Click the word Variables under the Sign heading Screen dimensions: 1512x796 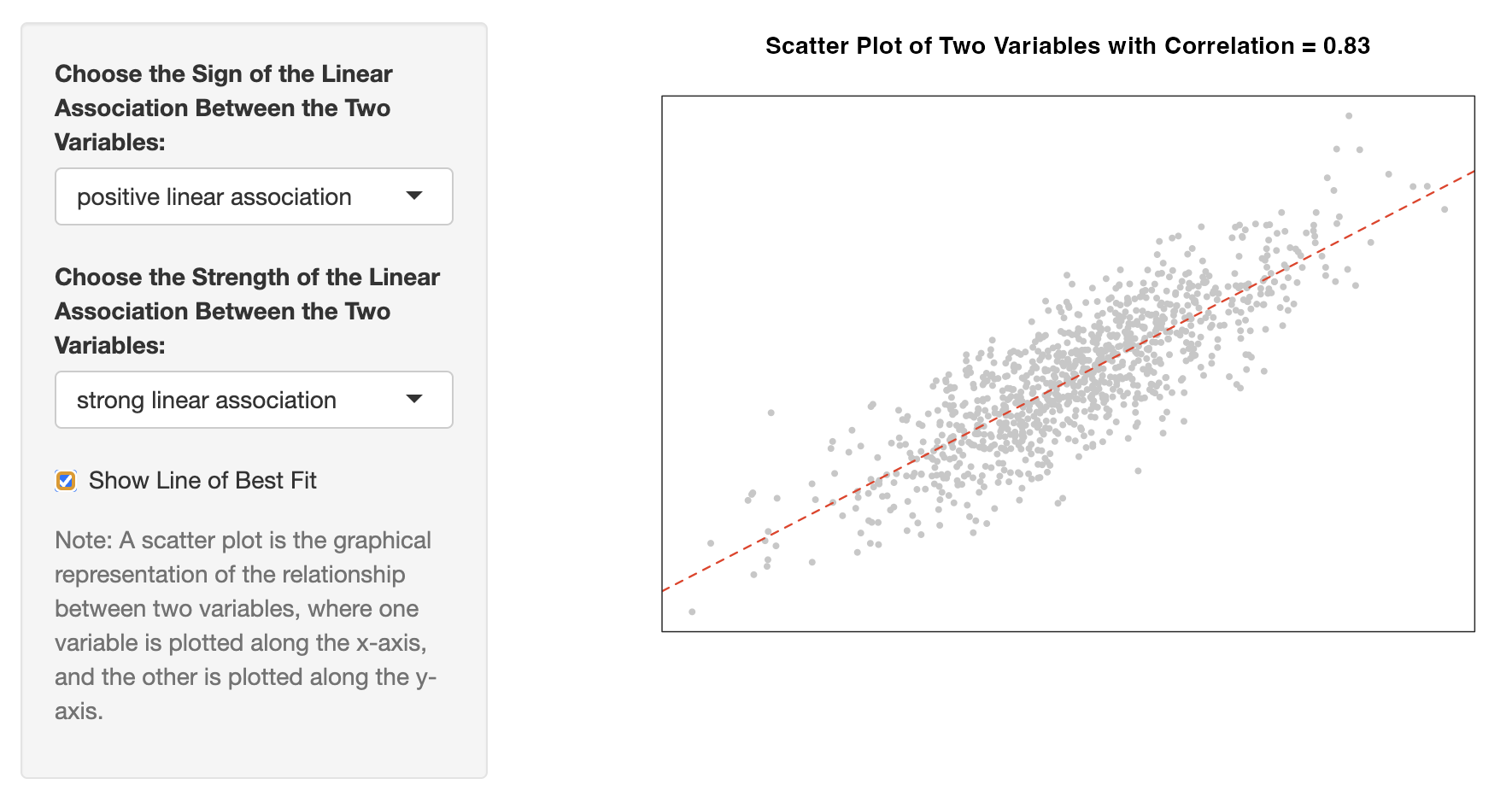(x=109, y=143)
